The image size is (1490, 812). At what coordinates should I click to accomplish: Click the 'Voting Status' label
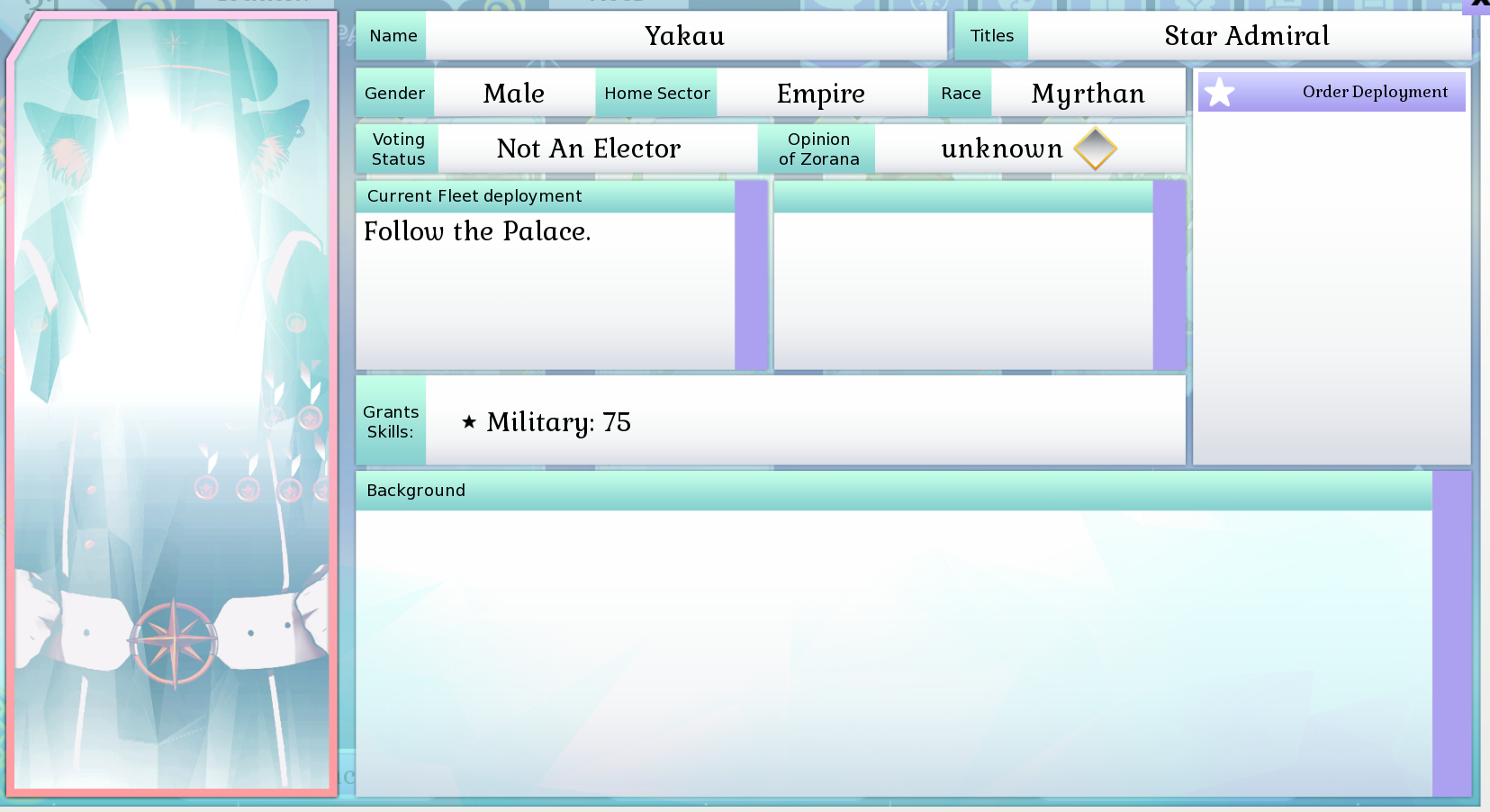[x=398, y=149]
